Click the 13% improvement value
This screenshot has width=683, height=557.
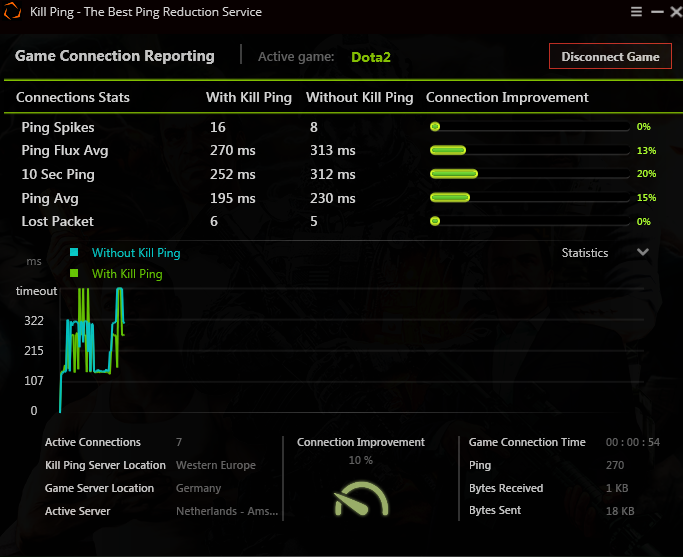pos(646,151)
